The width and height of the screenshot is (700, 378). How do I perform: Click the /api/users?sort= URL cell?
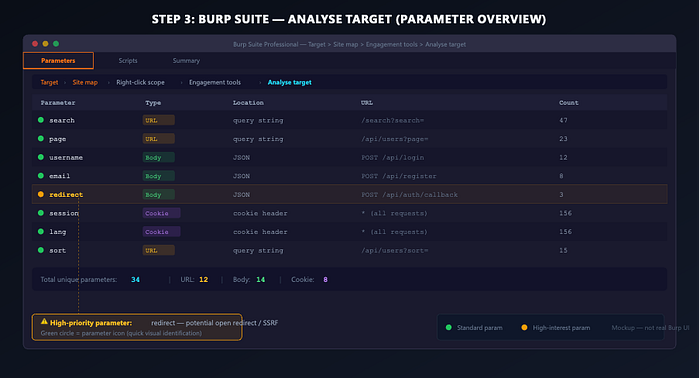(x=395, y=250)
